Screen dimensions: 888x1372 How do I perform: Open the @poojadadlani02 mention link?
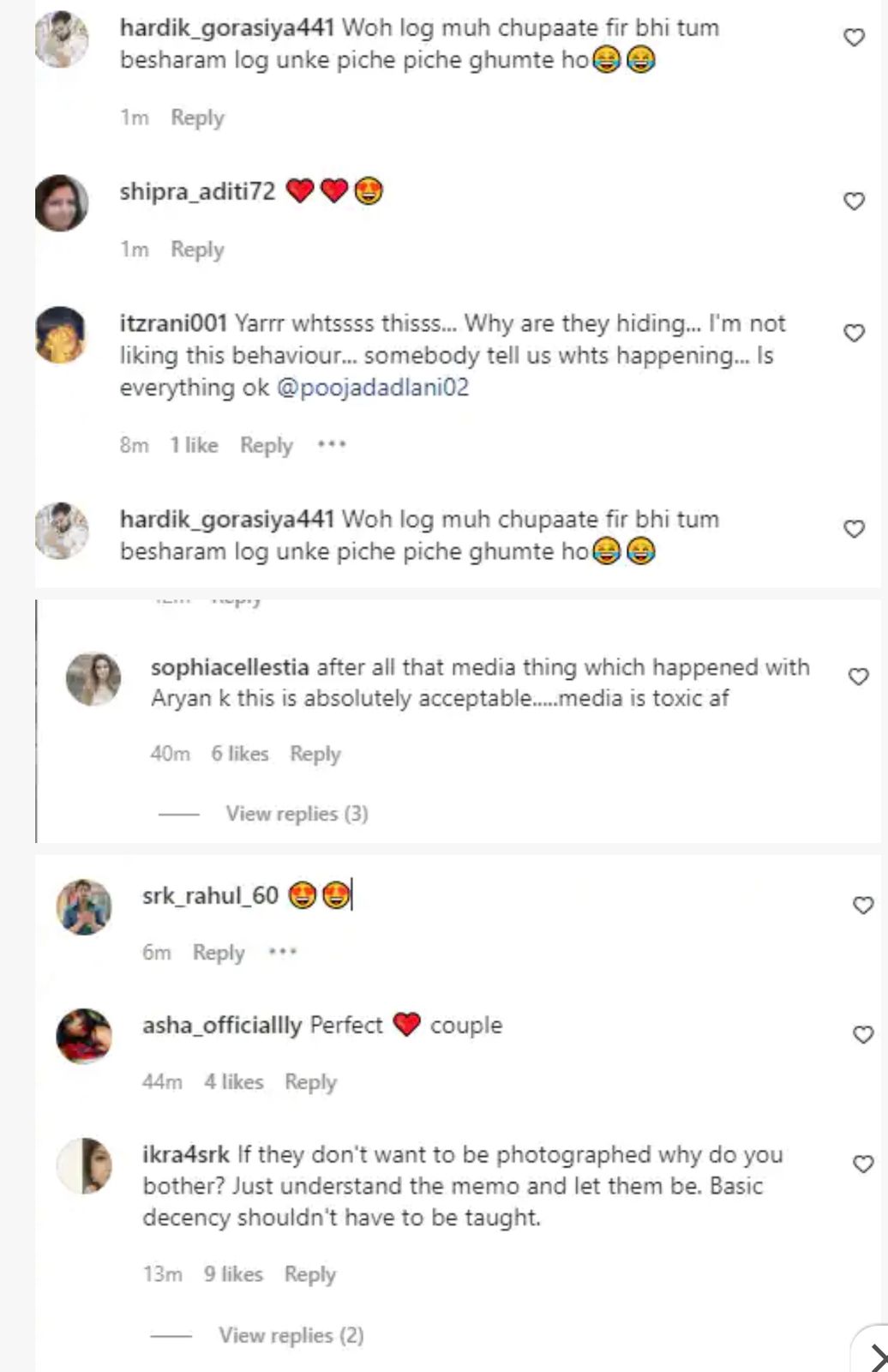(373, 388)
